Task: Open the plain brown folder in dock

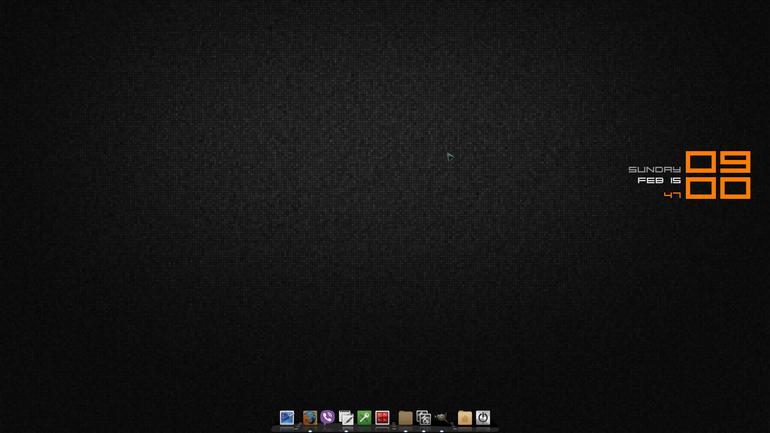Action: tap(406, 418)
